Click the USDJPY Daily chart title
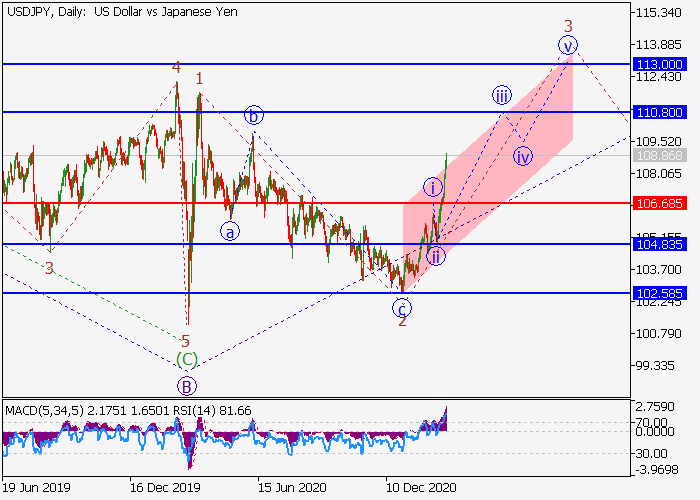Viewport: 700px width, 500px height. (122, 12)
